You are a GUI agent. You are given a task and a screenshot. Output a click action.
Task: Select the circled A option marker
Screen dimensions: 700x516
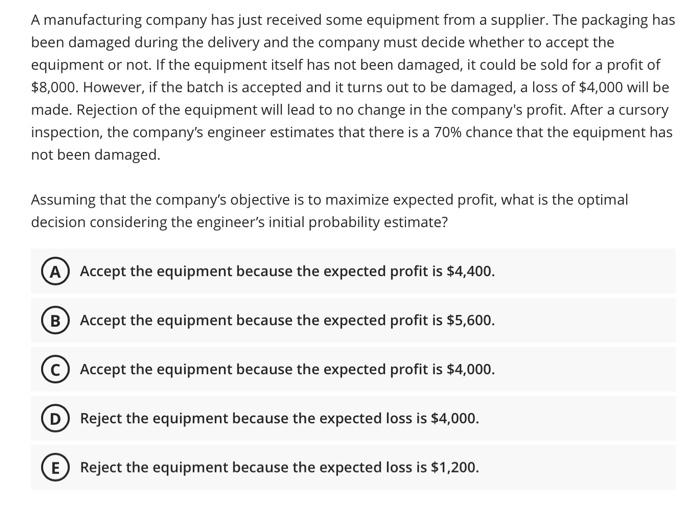[54, 271]
